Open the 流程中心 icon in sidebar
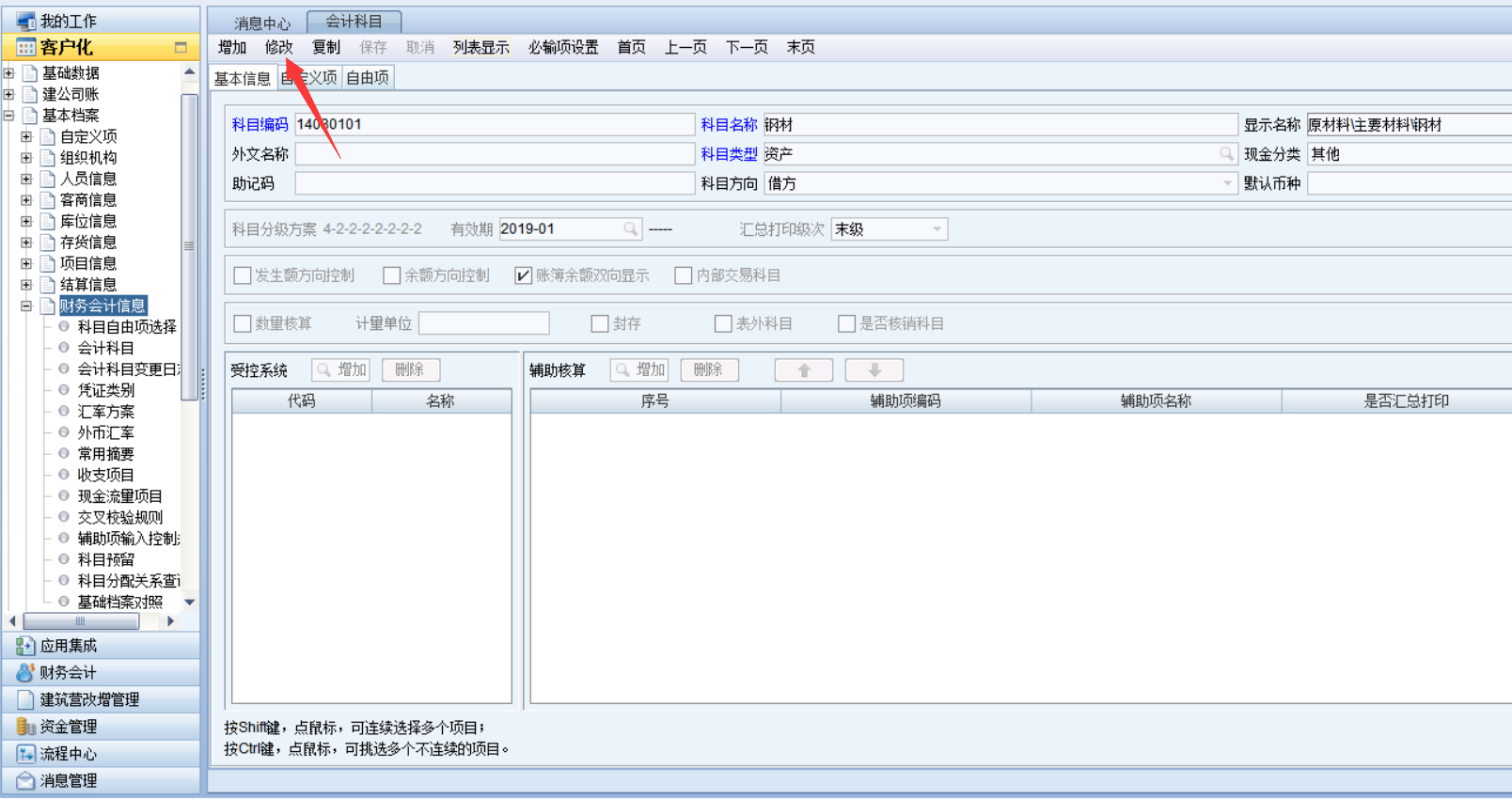 click(x=25, y=754)
